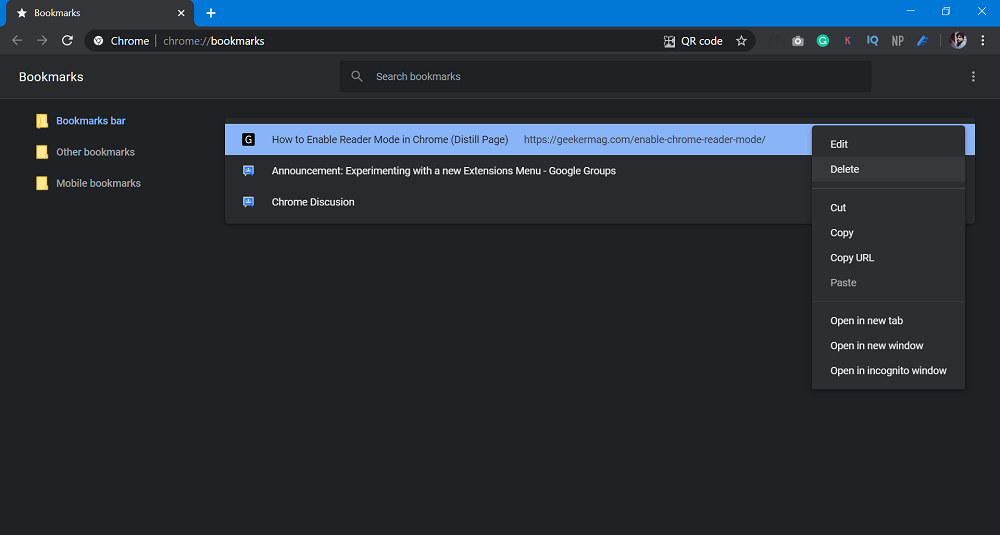Click the red K extension icon
The width and height of the screenshot is (1000, 535).
[x=848, y=41]
